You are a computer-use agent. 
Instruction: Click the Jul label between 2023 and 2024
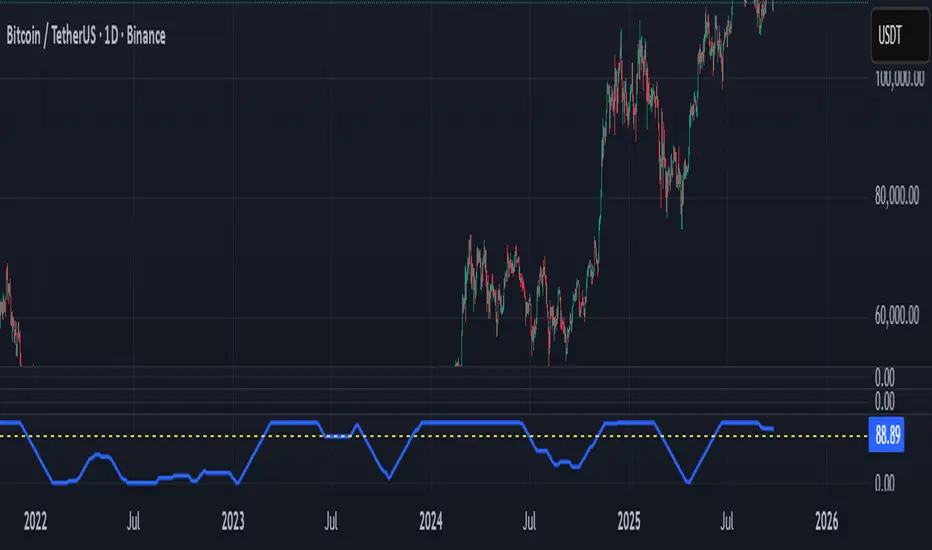(x=332, y=521)
